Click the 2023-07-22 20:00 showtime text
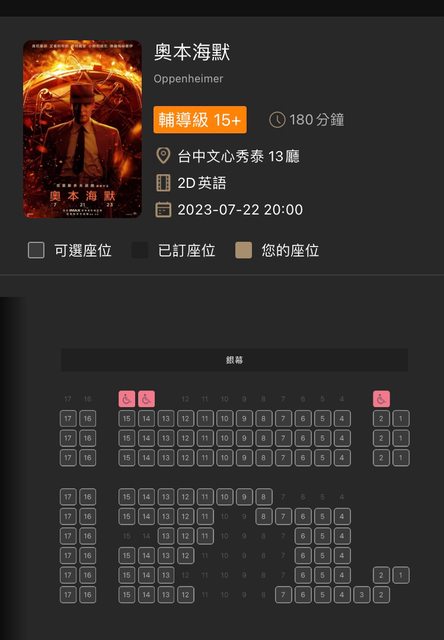444x640 pixels. click(240, 210)
